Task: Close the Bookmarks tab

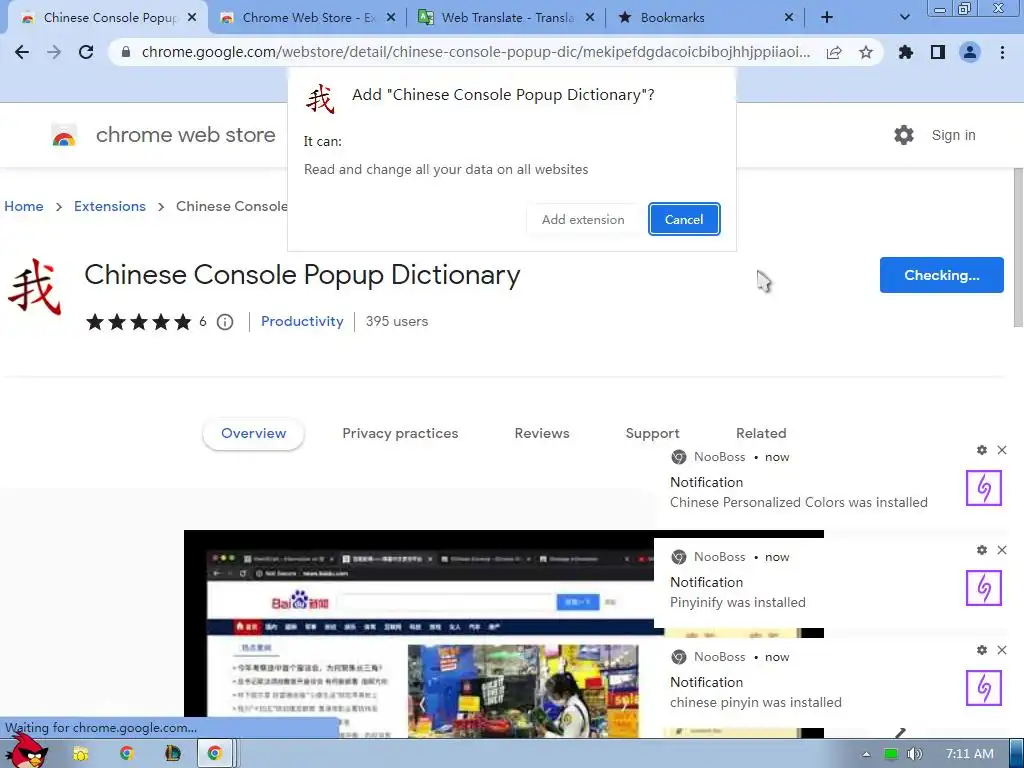Action: pos(789,18)
